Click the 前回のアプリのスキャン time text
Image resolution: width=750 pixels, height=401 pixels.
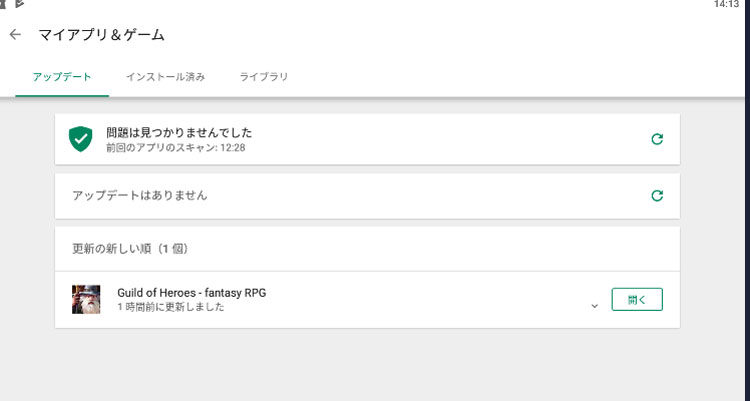point(176,148)
